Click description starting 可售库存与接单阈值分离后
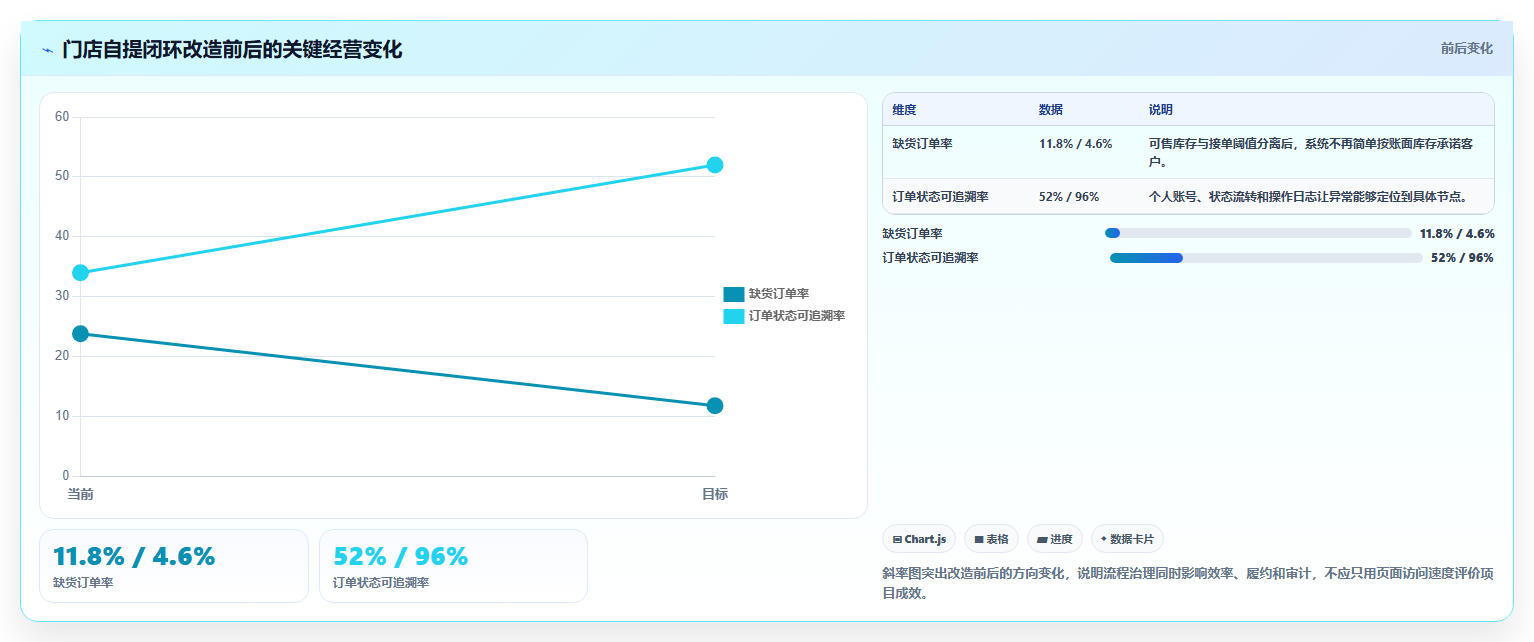Viewport: 1534px width, 642px height. click(x=1311, y=152)
